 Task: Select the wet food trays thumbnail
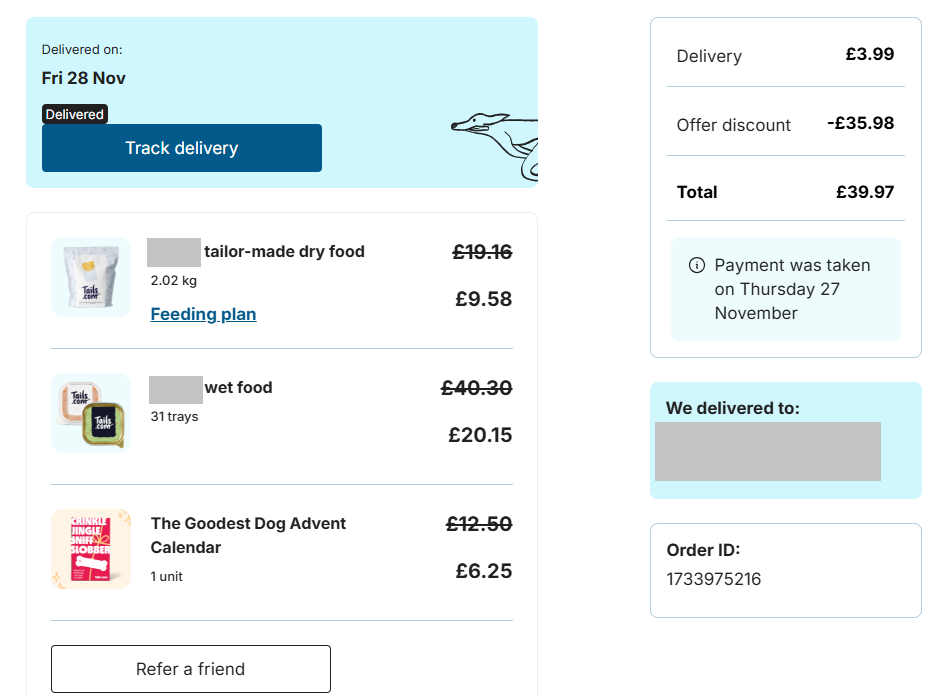click(91, 412)
